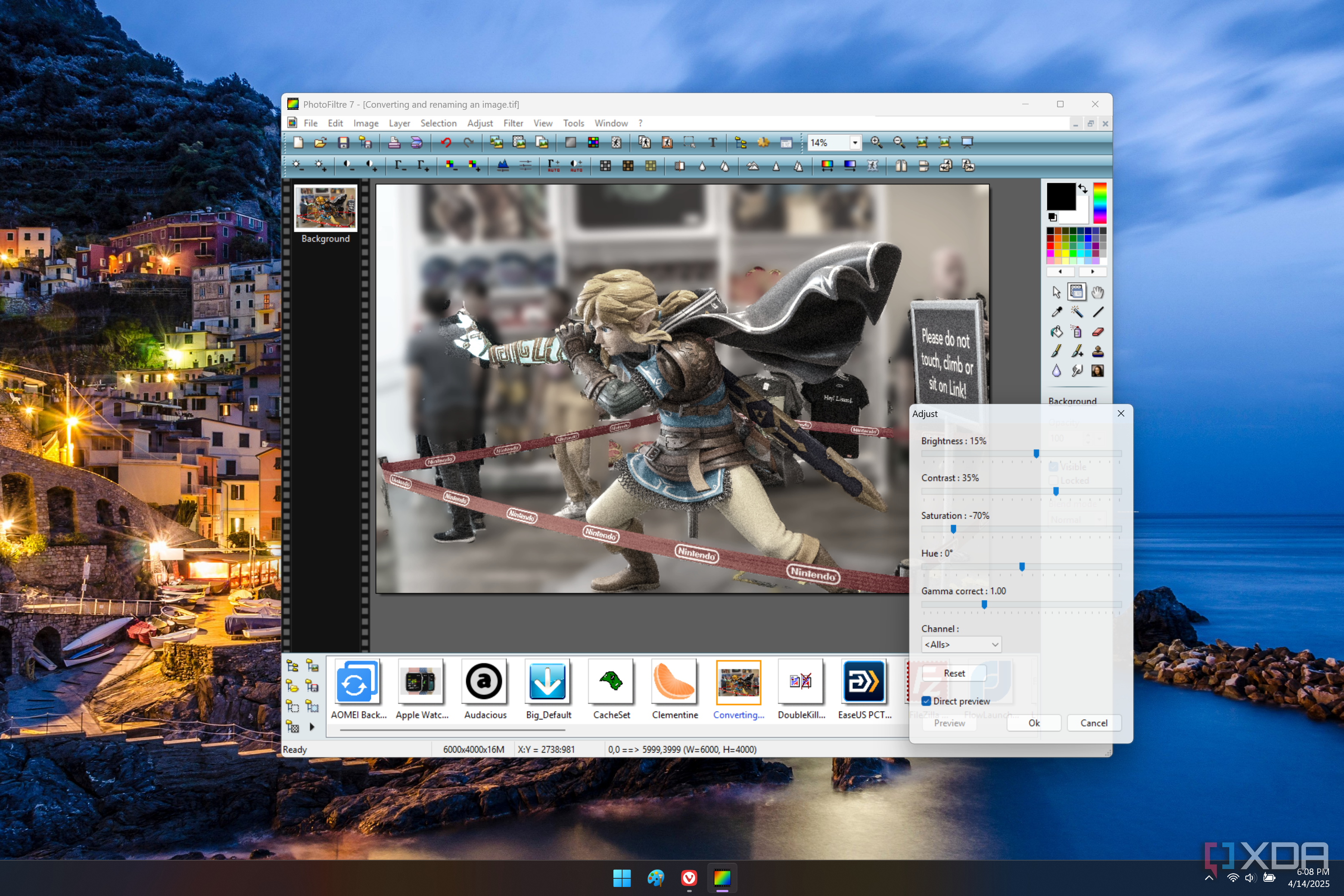The height and width of the screenshot is (896, 1344).
Task: Click the Windows Start button
Action: click(x=622, y=878)
